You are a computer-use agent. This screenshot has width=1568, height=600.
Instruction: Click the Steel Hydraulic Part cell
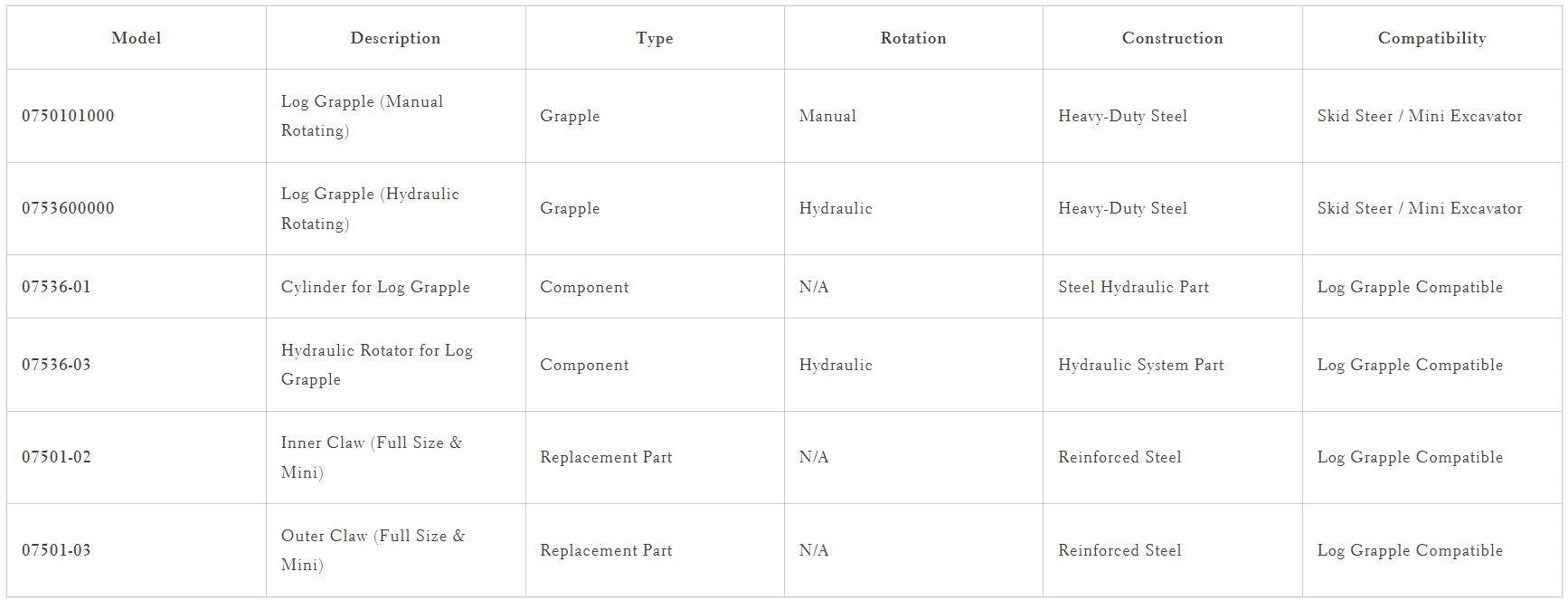(1133, 287)
